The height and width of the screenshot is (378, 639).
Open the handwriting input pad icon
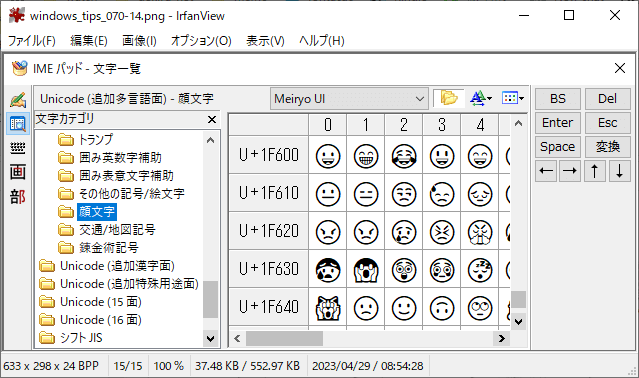pos(18,100)
